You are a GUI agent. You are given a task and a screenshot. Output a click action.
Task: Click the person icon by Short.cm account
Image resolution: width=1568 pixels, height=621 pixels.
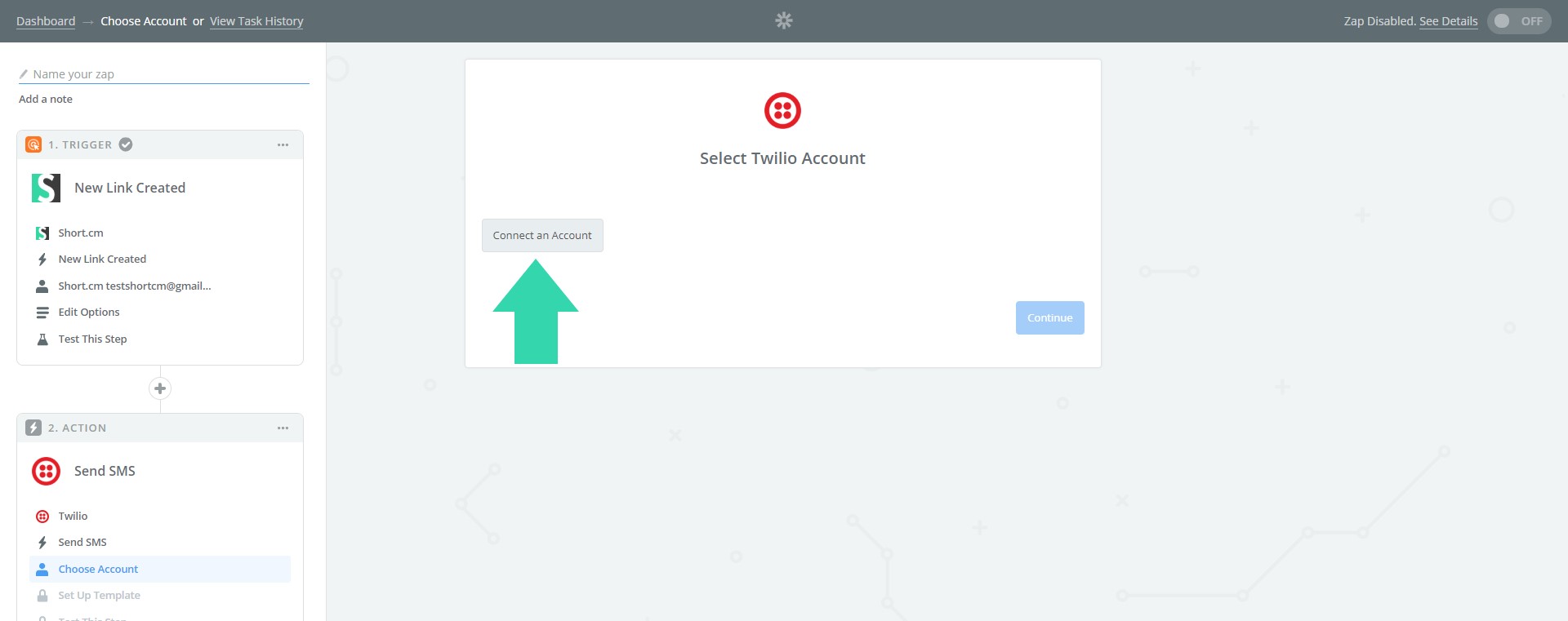click(42, 286)
